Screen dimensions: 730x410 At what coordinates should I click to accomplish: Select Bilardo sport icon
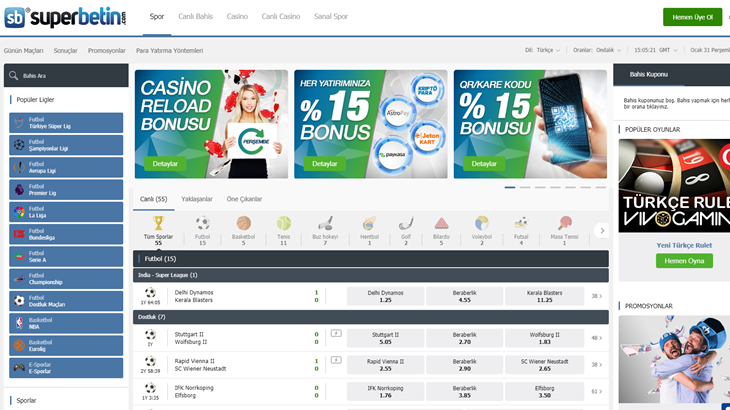[x=441, y=223]
